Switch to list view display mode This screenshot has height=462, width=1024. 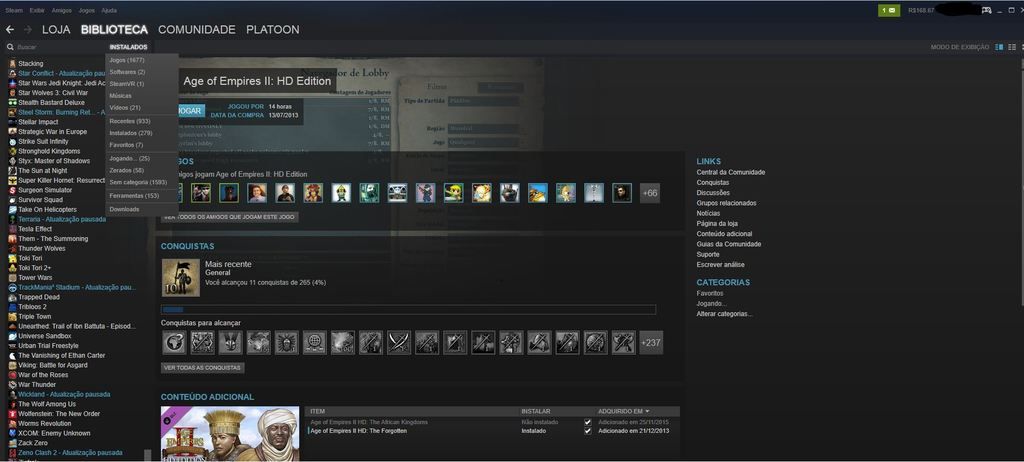[1012, 47]
